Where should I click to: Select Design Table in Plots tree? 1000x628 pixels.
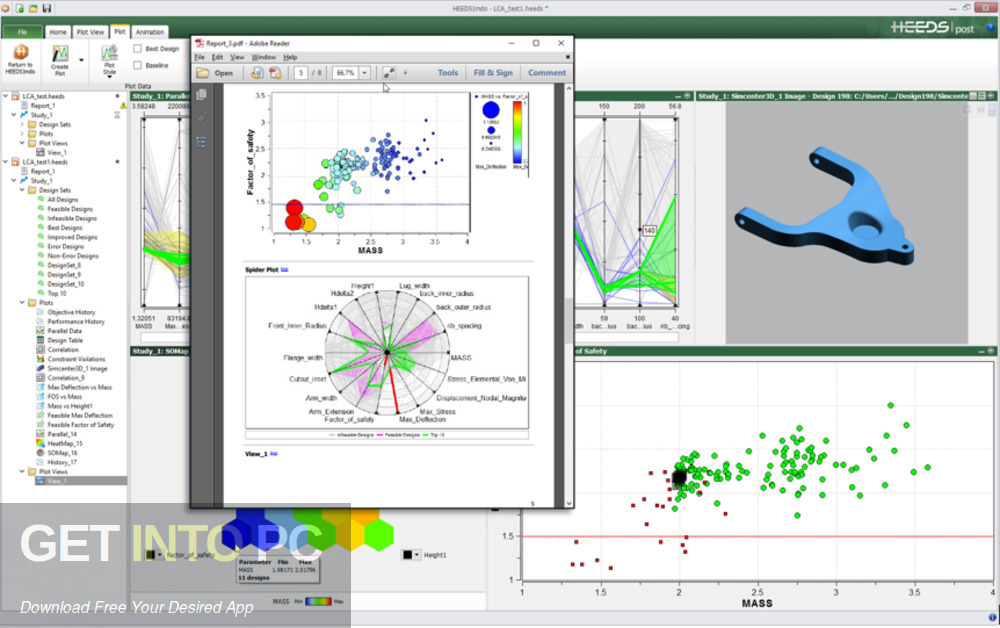coord(65,340)
